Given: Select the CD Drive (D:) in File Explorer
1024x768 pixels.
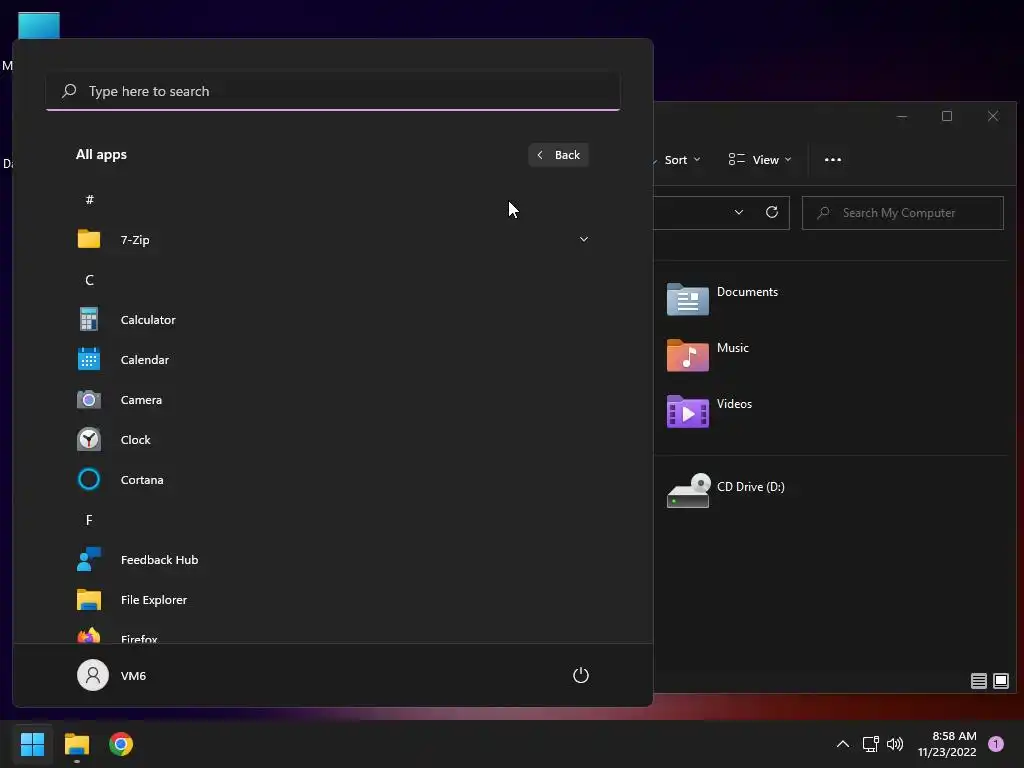Looking at the screenshot, I should point(726,491).
